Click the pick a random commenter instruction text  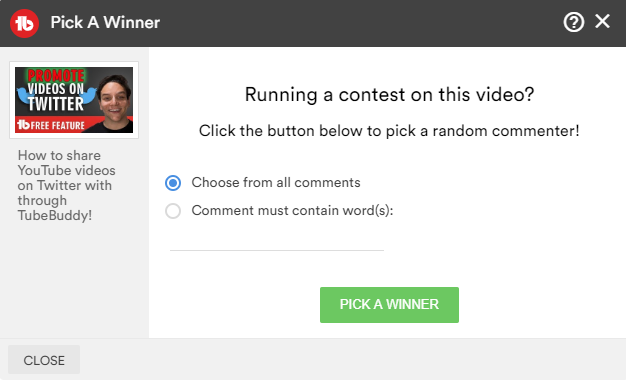(x=389, y=131)
